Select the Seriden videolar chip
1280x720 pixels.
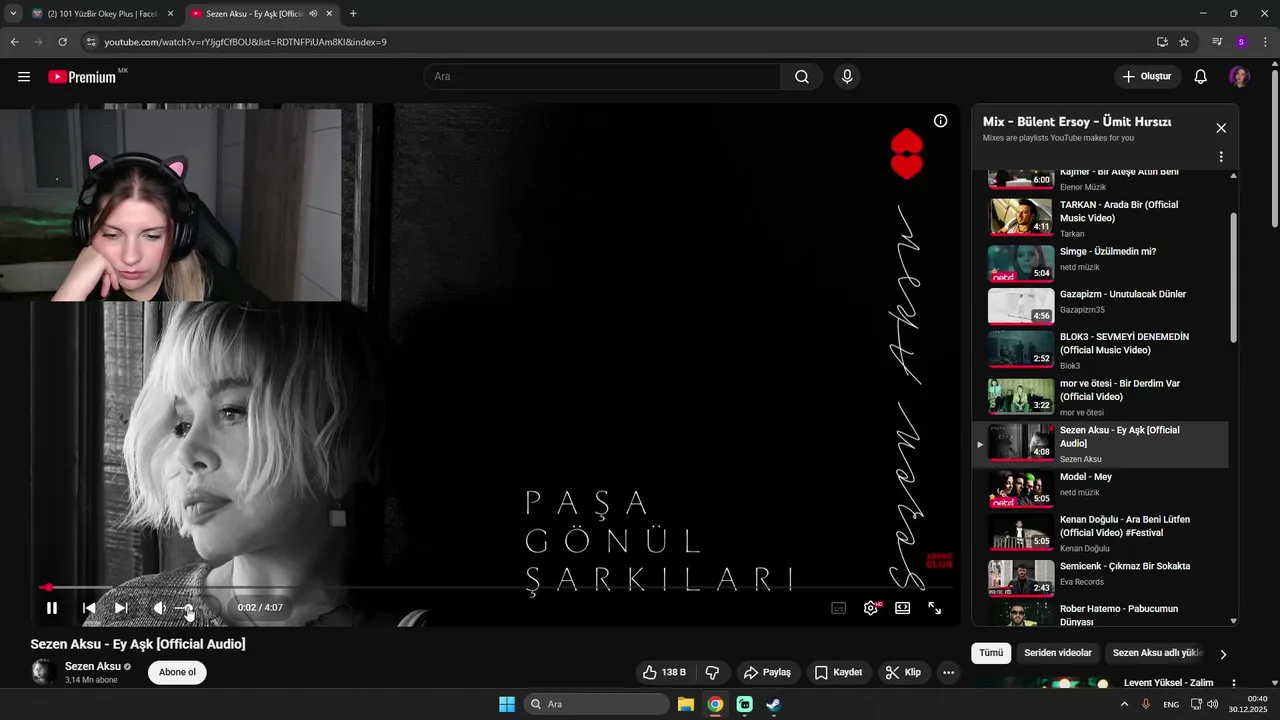point(1058,653)
